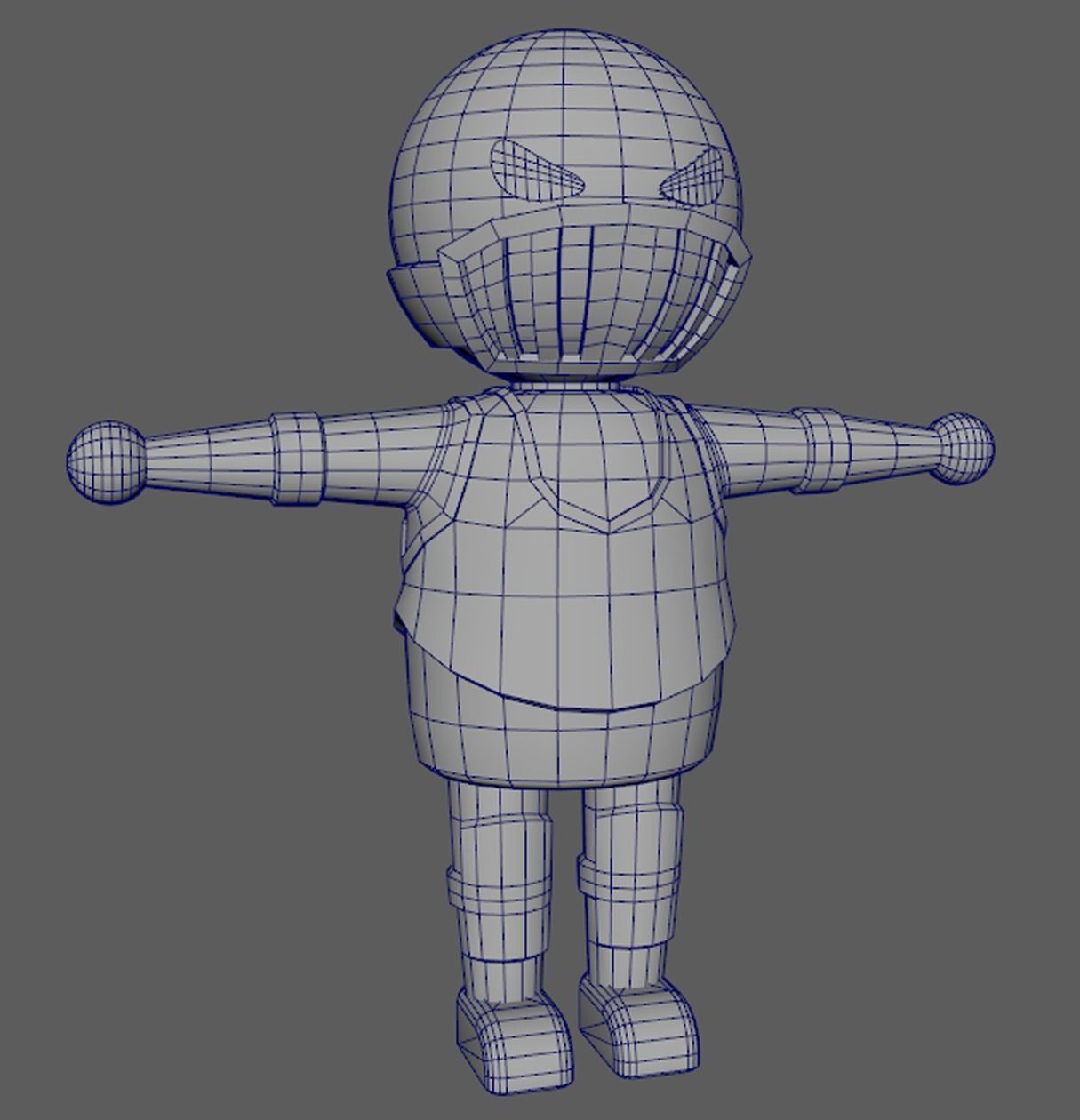The image size is (1080, 1120).
Task: Select the ball hand on viewer's right
Action: [960, 449]
